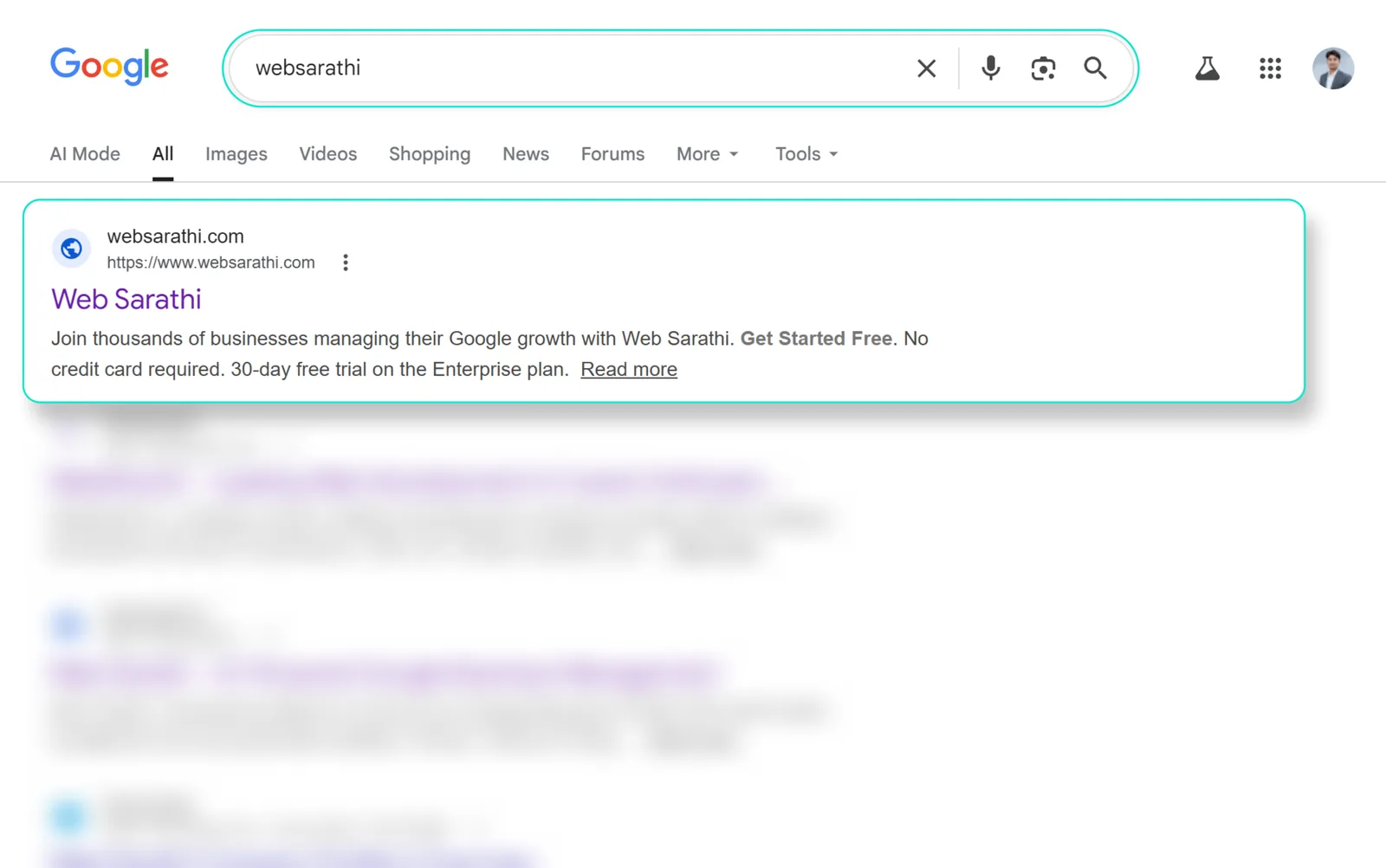Open the Google account profile picture

pyautogui.click(x=1332, y=68)
